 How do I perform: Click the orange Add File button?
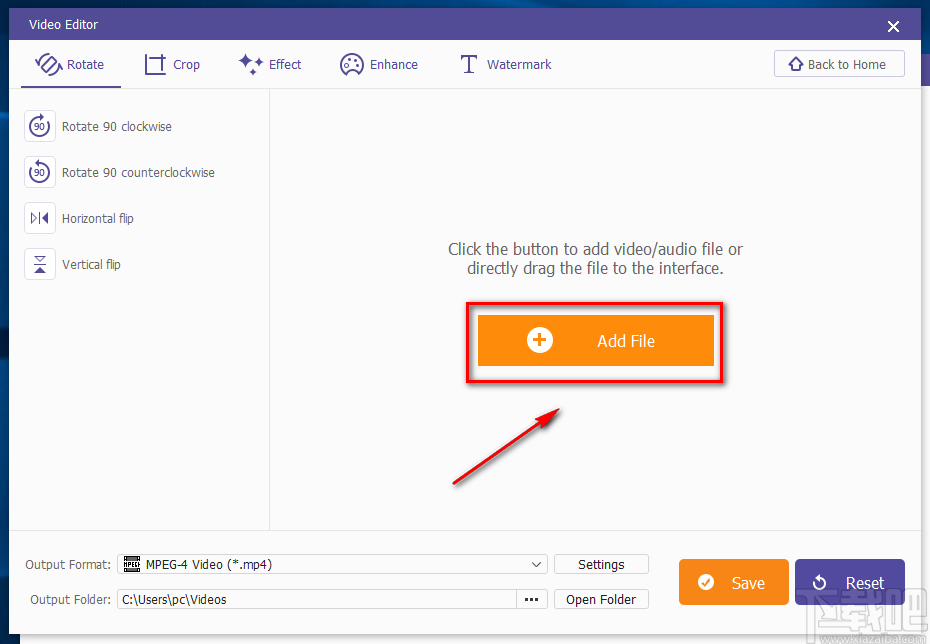click(595, 340)
